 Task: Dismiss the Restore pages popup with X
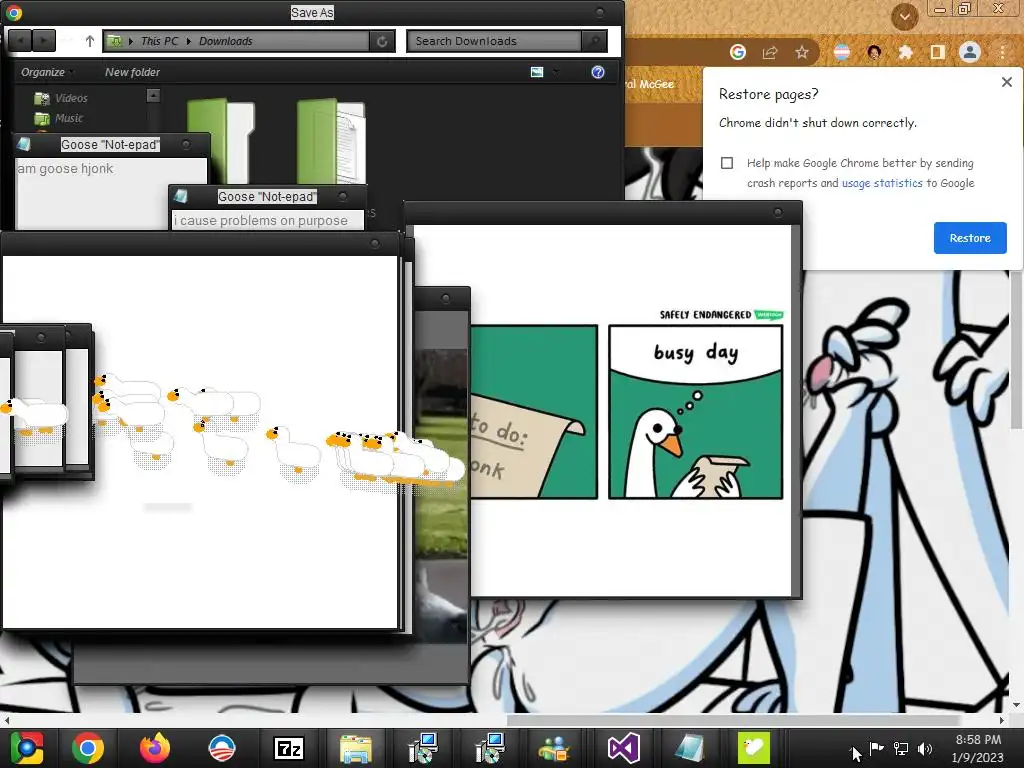tap(1006, 82)
